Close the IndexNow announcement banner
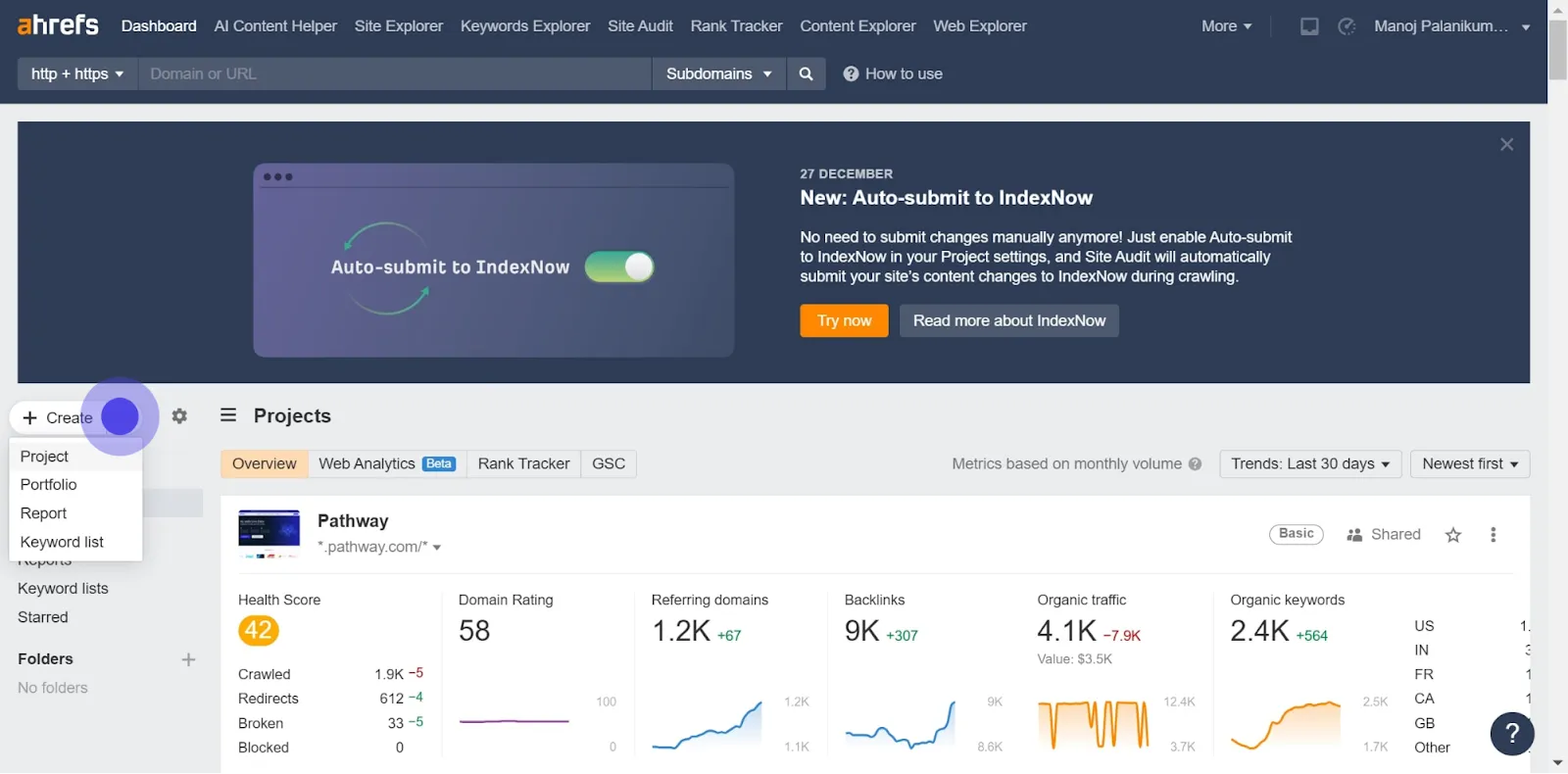The height and width of the screenshot is (774, 1568). (1506, 145)
